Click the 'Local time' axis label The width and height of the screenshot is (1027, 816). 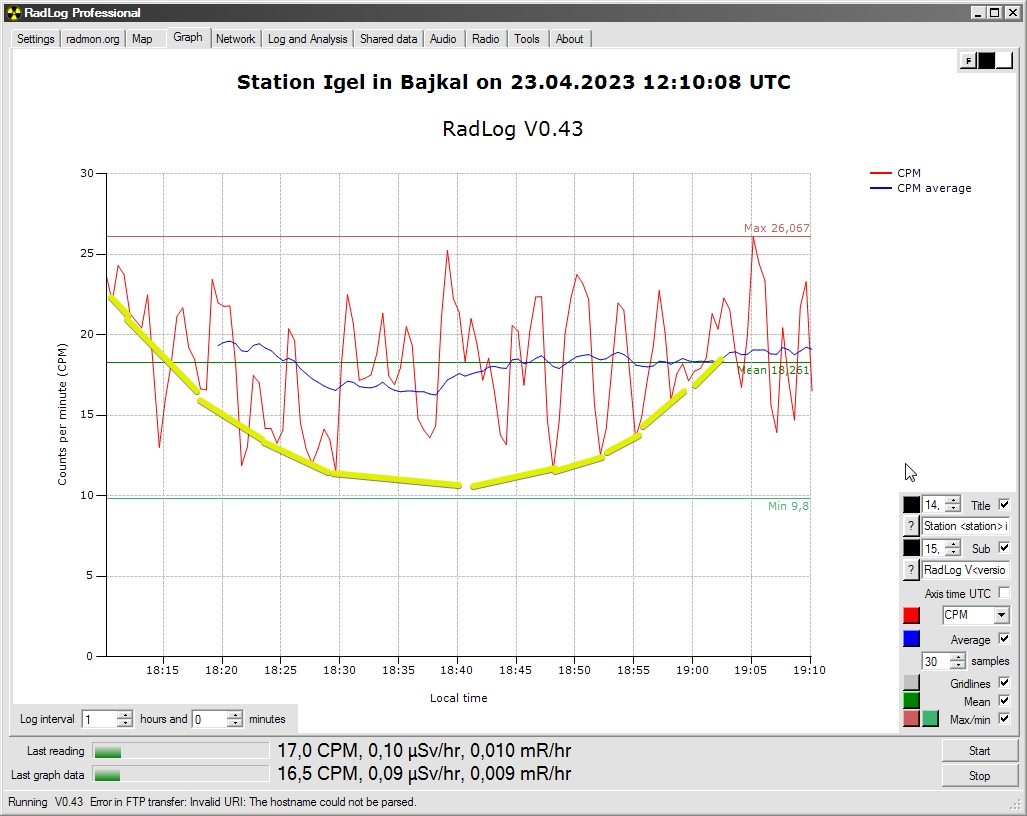coord(458,698)
